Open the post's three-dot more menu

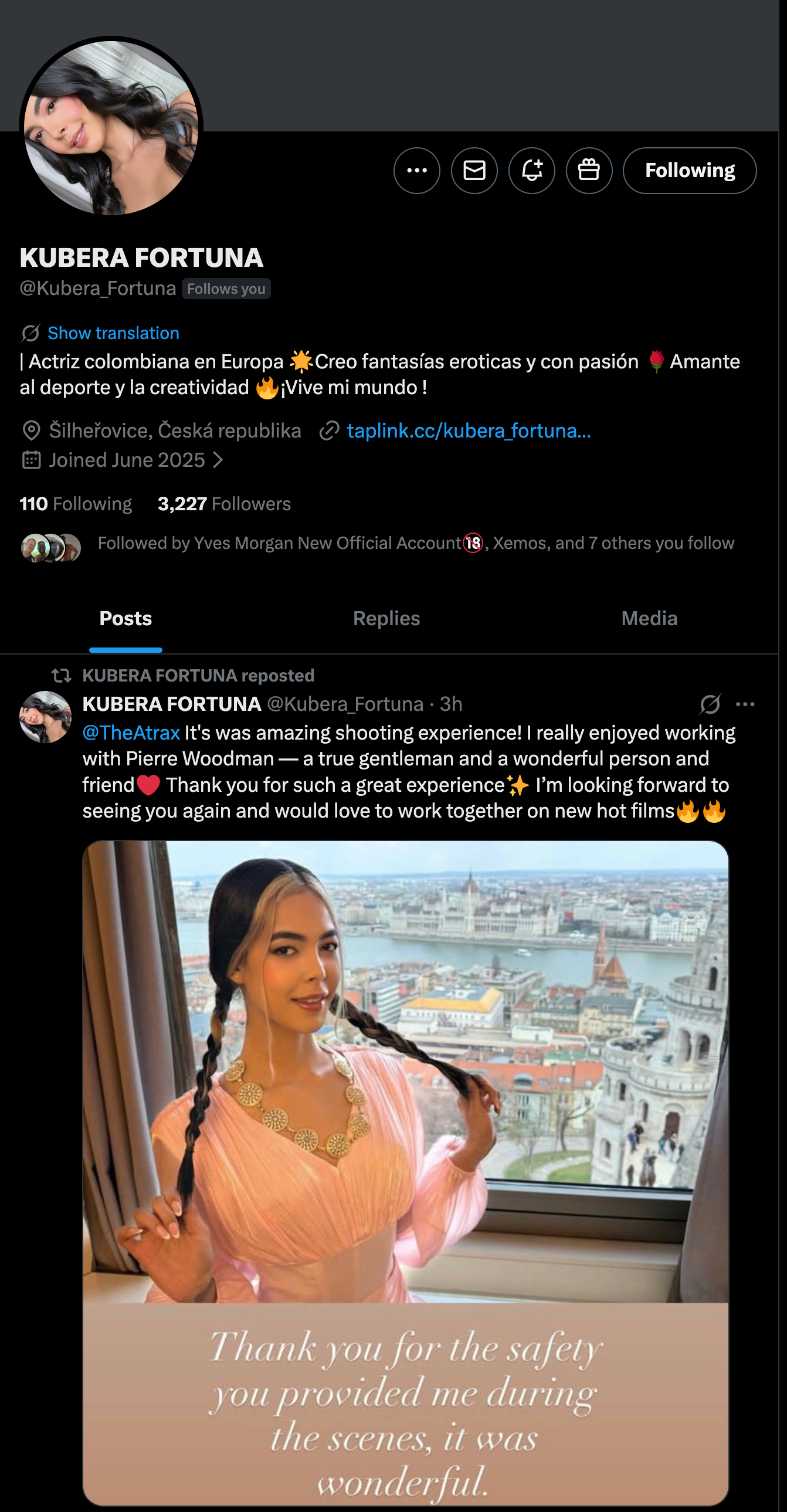pos(745,704)
